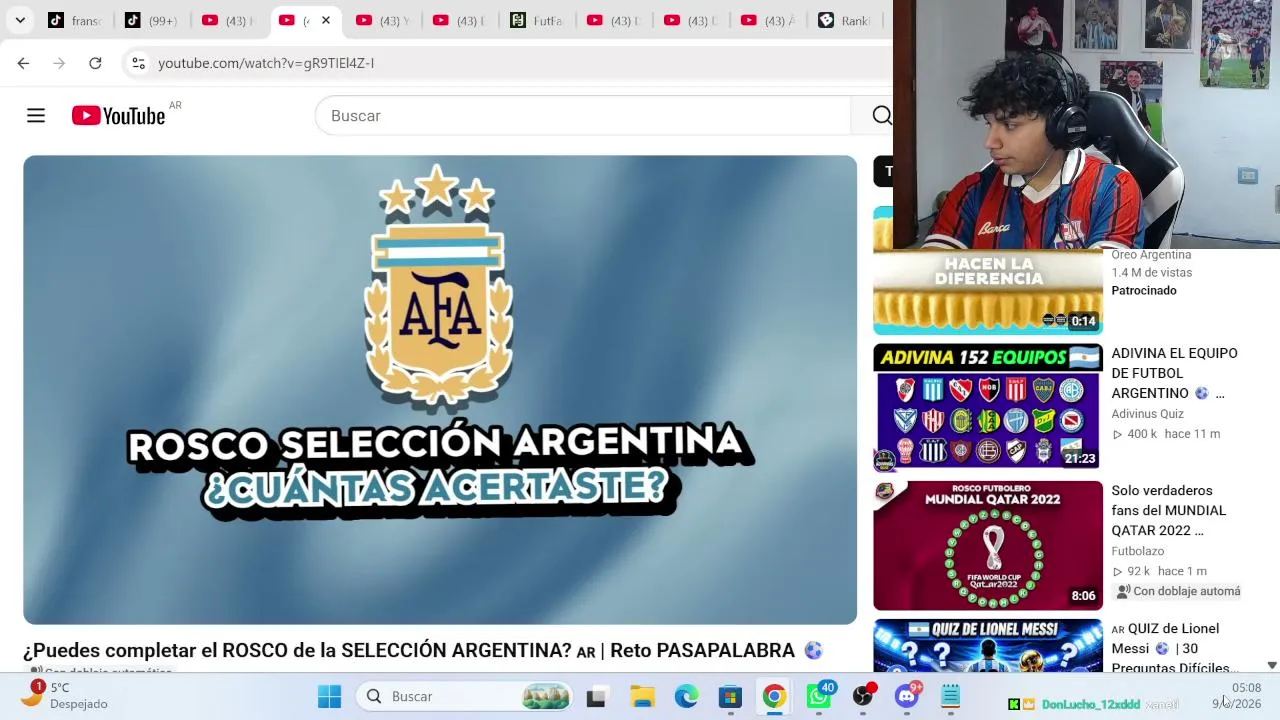1280x720 pixels.
Task: Open the video title about ROSCO Selección Argentina
Action: click(x=422, y=650)
